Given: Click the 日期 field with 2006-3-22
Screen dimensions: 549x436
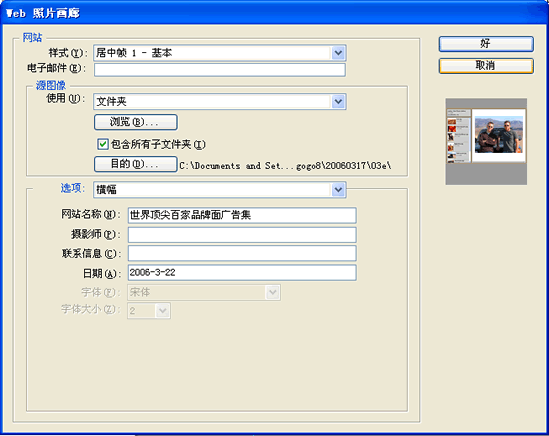Looking at the screenshot, I should pos(242,272).
